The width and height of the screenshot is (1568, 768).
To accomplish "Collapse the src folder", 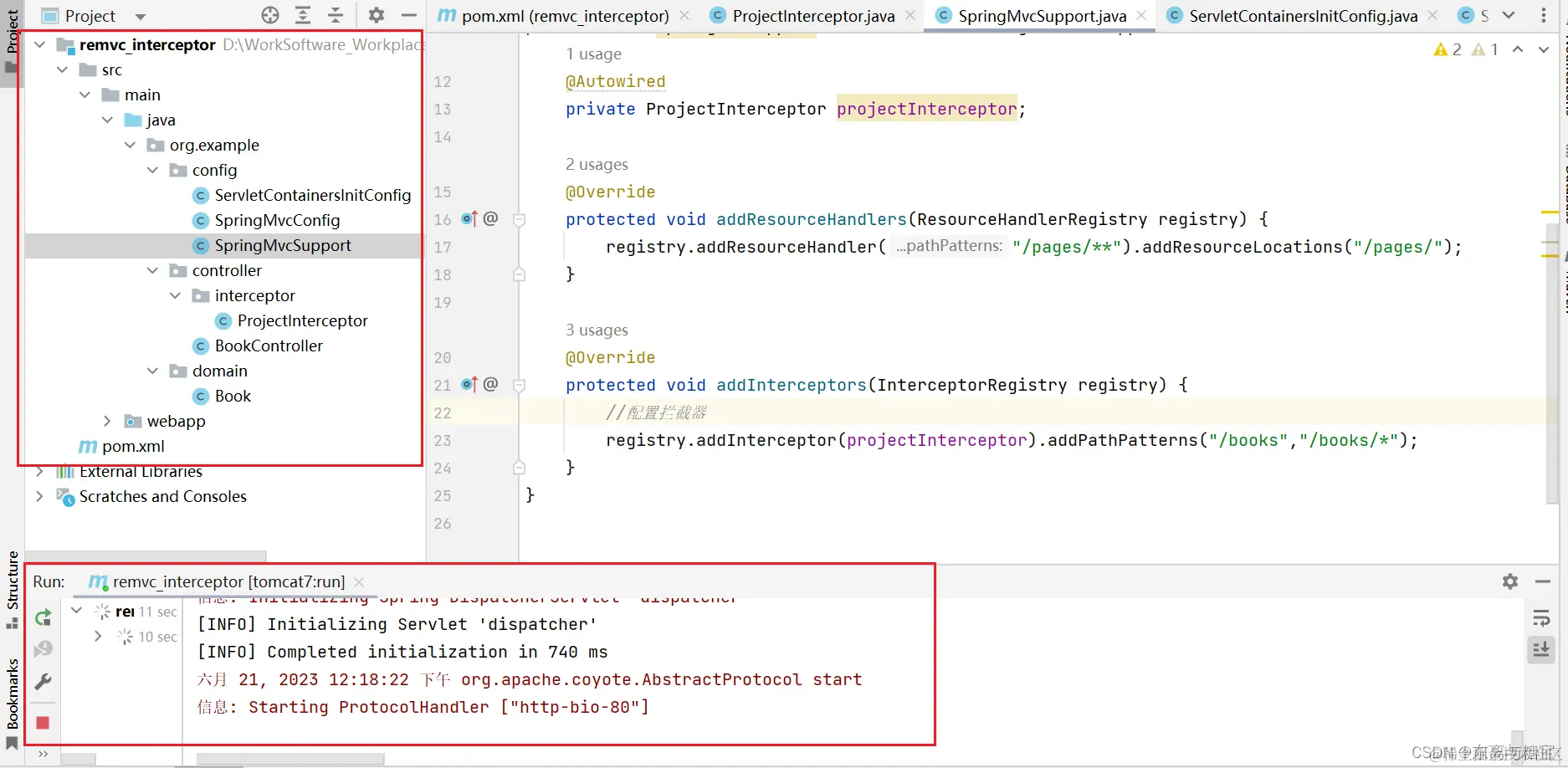I will click(x=62, y=69).
